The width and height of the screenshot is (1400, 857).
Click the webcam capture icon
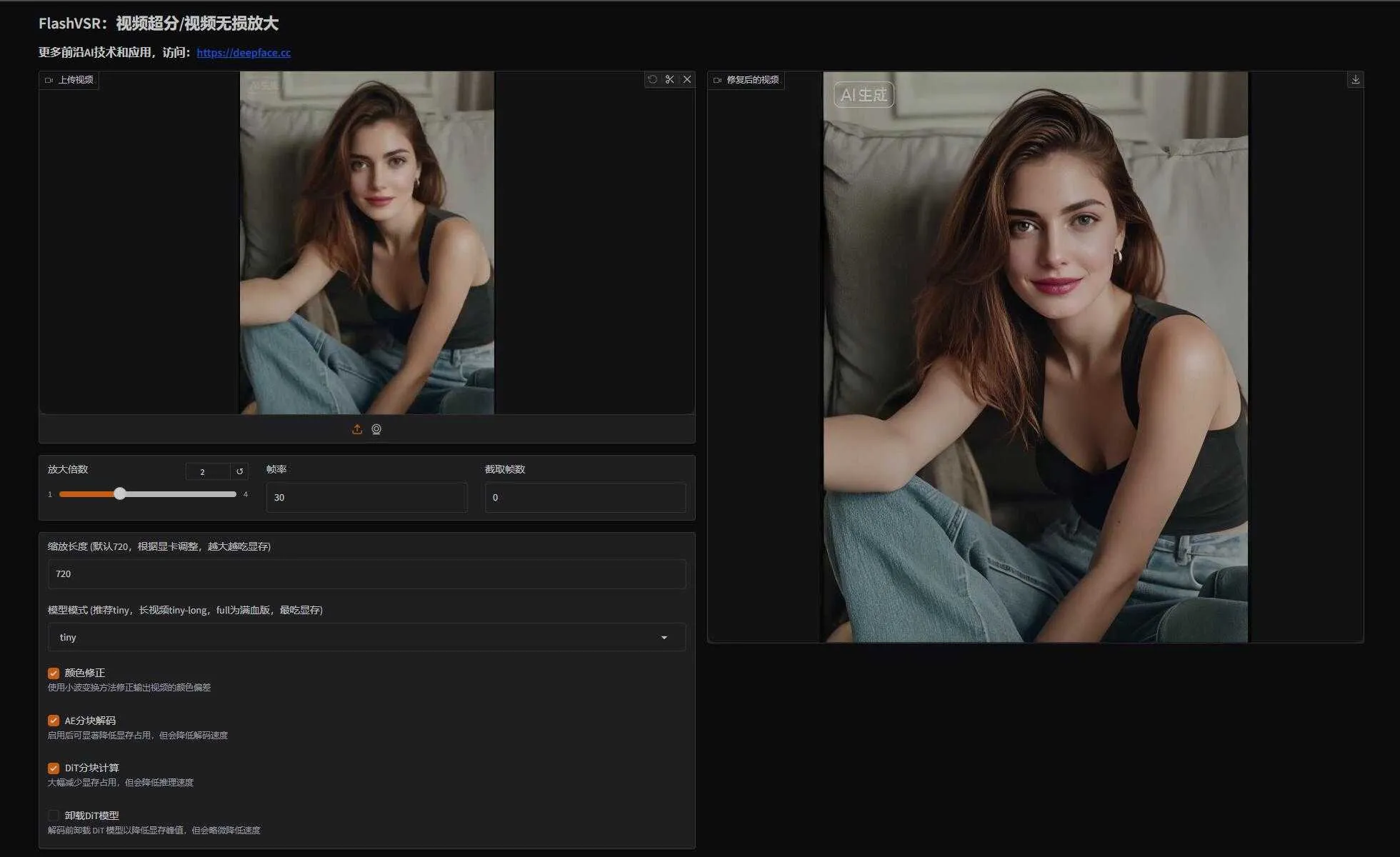tap(376, 429)
